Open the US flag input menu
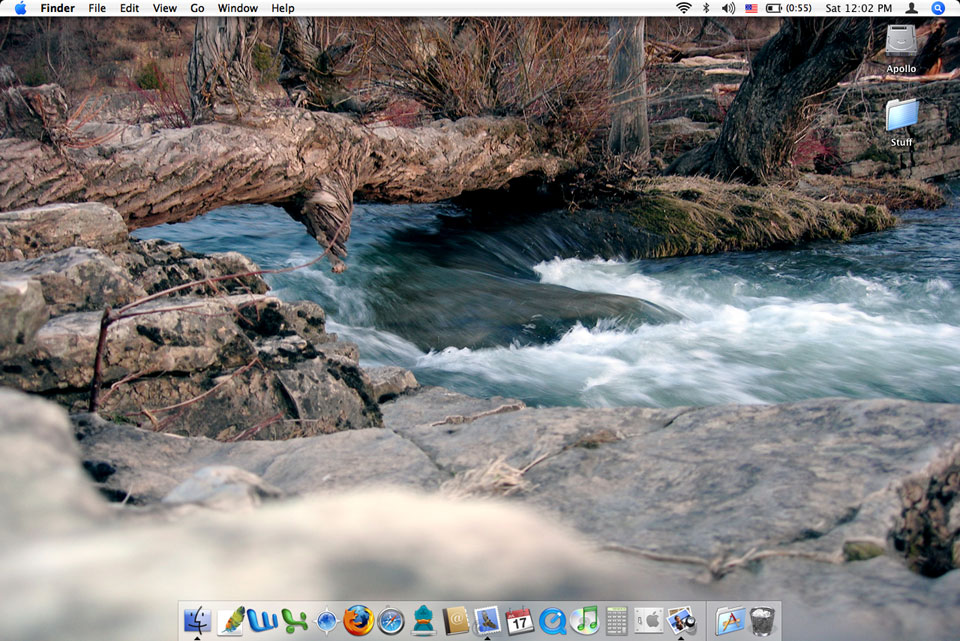Image resolution: width=960 pixels, height=641 pixels. pos(751,9)
